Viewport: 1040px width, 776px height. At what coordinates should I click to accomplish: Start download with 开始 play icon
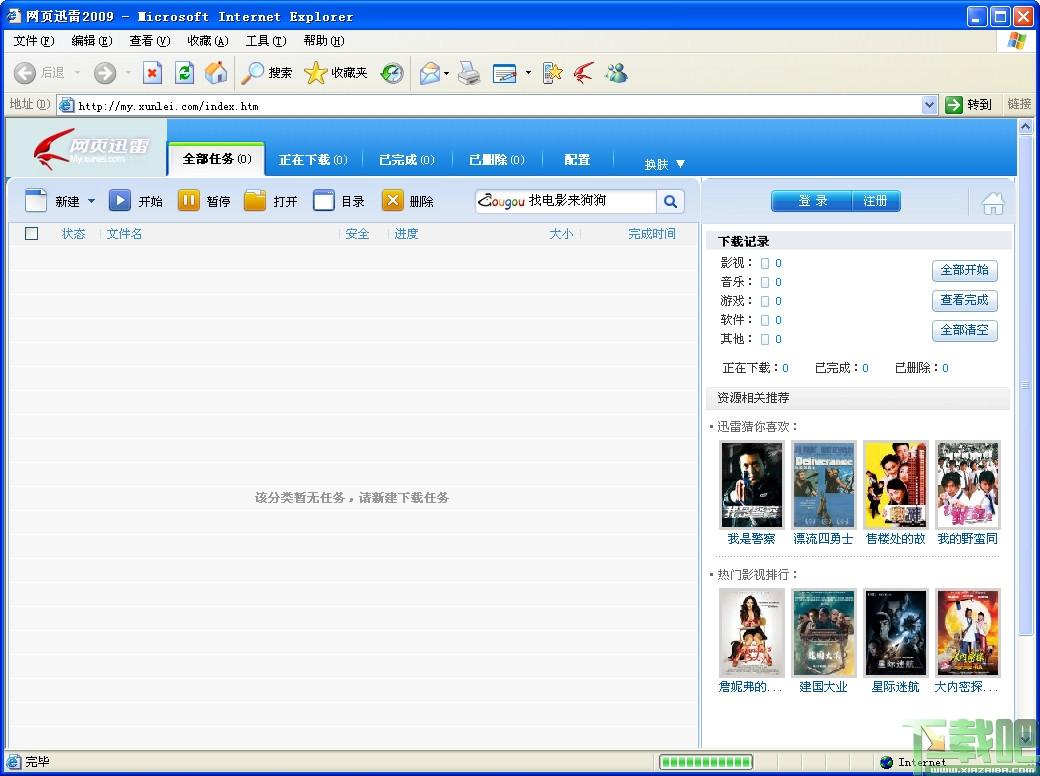[119, 200]
